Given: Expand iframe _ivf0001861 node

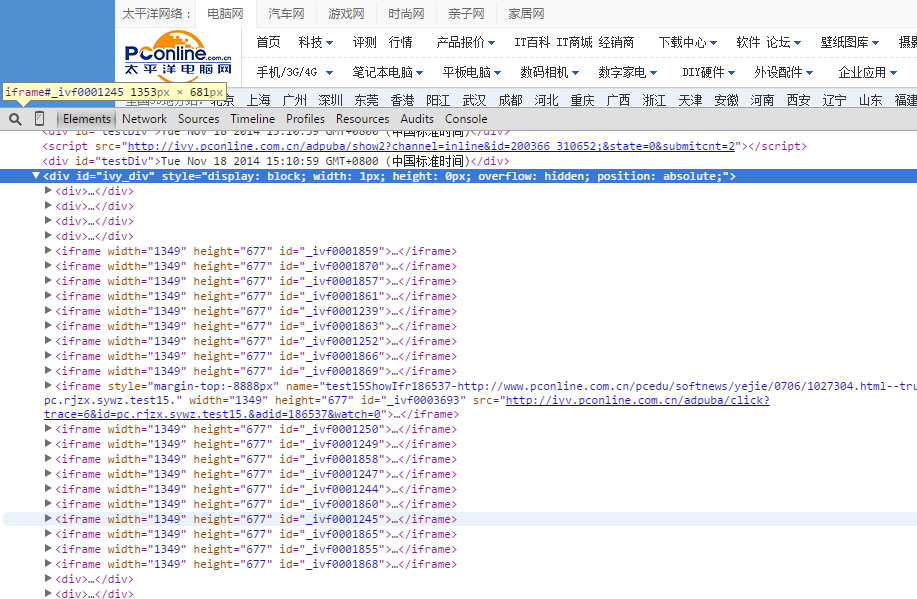Looking at the screenshot, I should click(x=49, y=295).
